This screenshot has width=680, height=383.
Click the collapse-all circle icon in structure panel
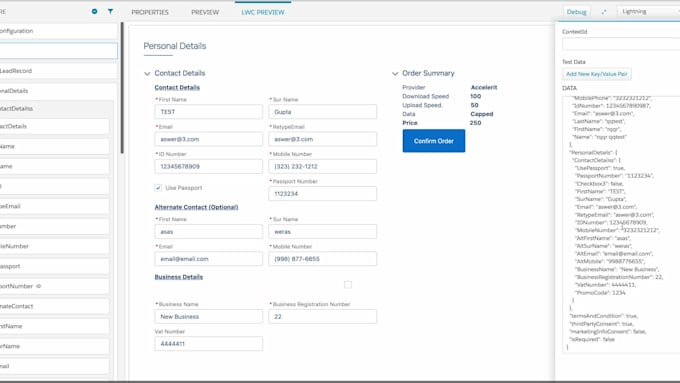[x=95, y=11]
